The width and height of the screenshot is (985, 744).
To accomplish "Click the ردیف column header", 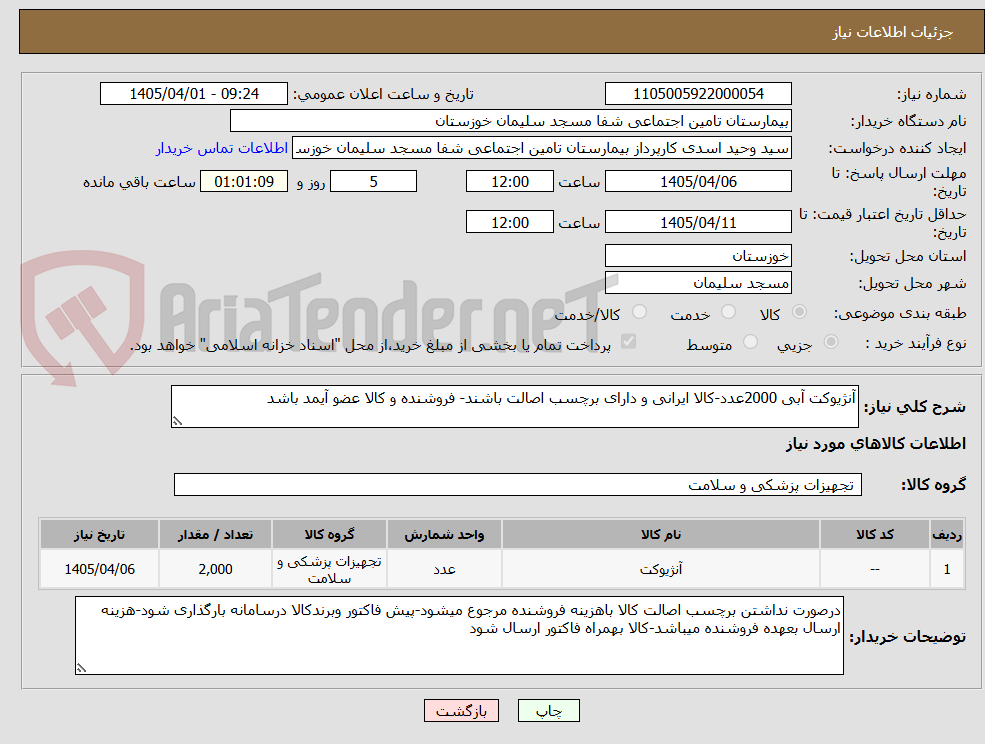I will [x=947, y=535].
